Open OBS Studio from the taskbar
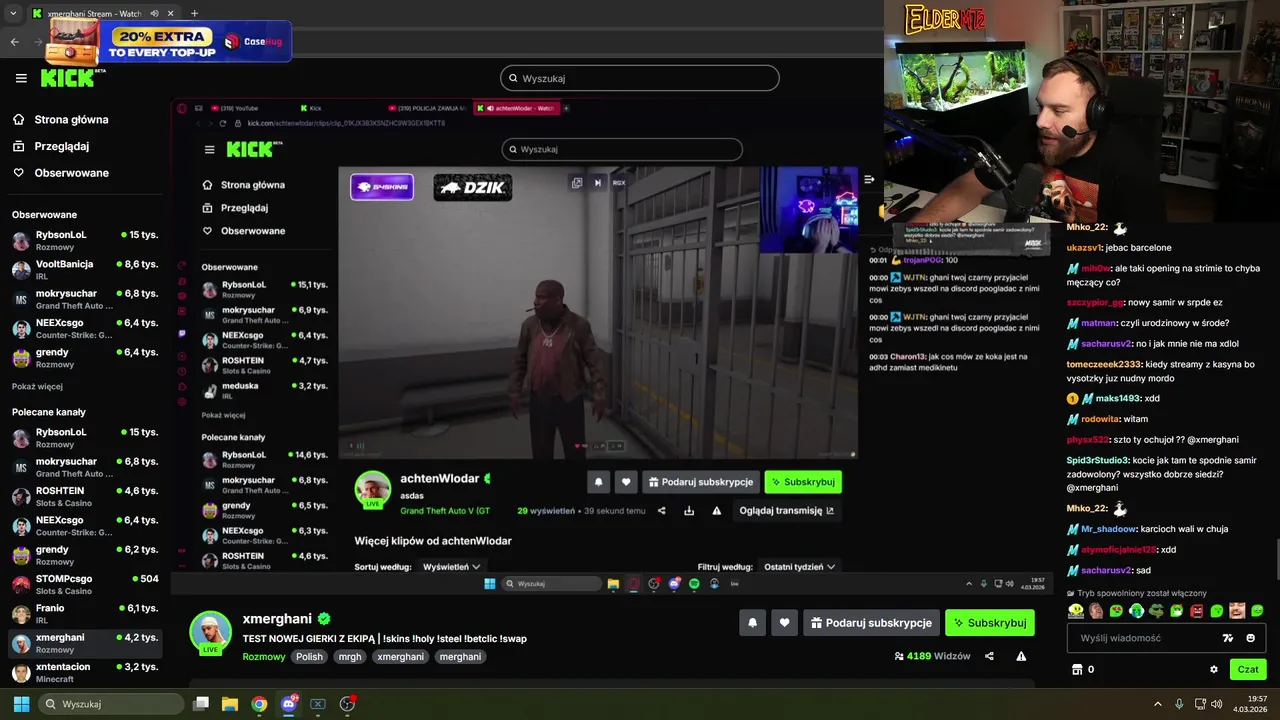 (x=347, y=704)
